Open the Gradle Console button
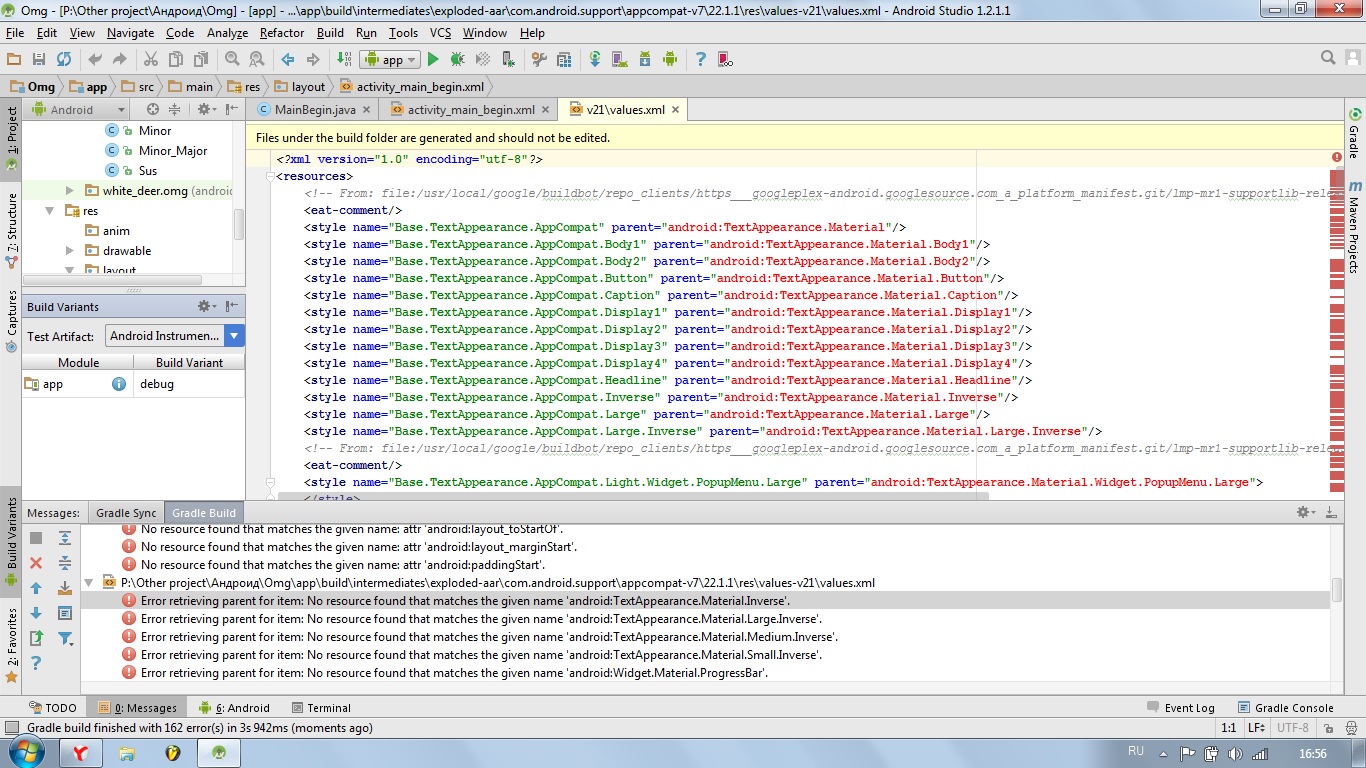1366x768 pixels. 1285,707
